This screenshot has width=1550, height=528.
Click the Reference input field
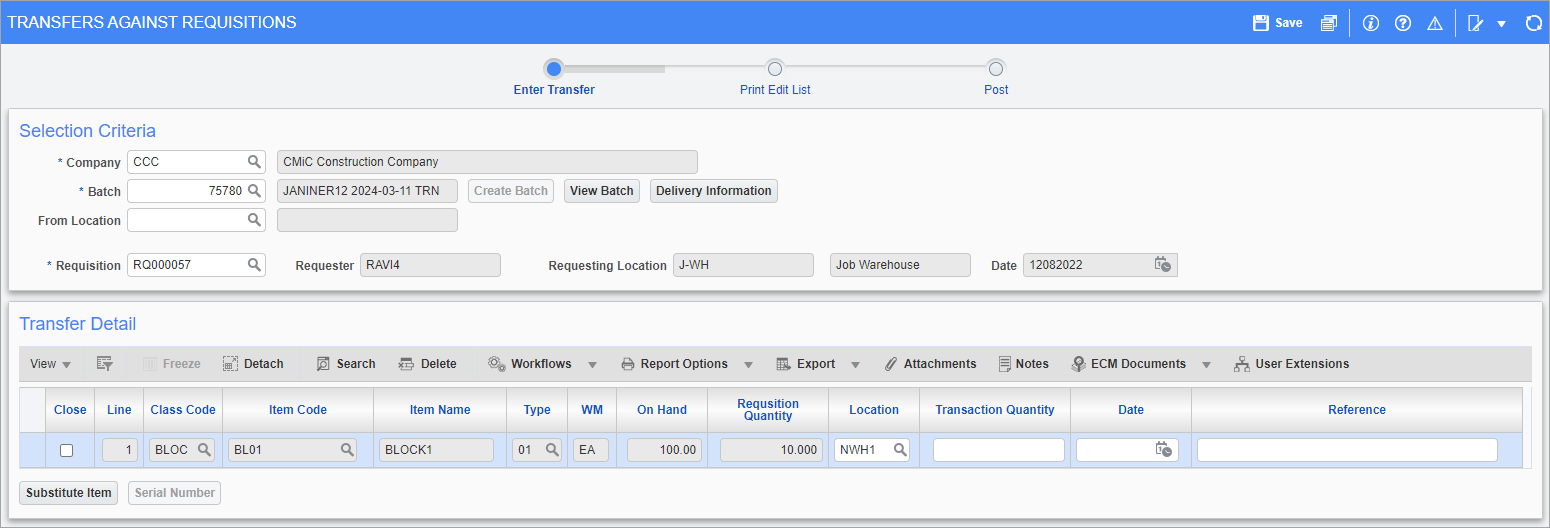pos(1347,450)
